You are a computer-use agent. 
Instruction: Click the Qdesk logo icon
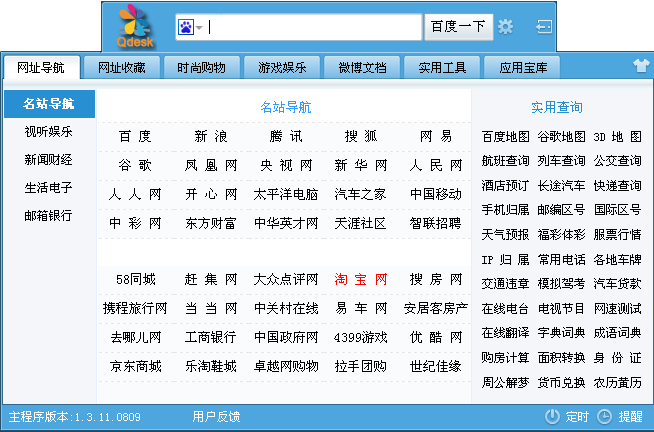tap(135, 26)
